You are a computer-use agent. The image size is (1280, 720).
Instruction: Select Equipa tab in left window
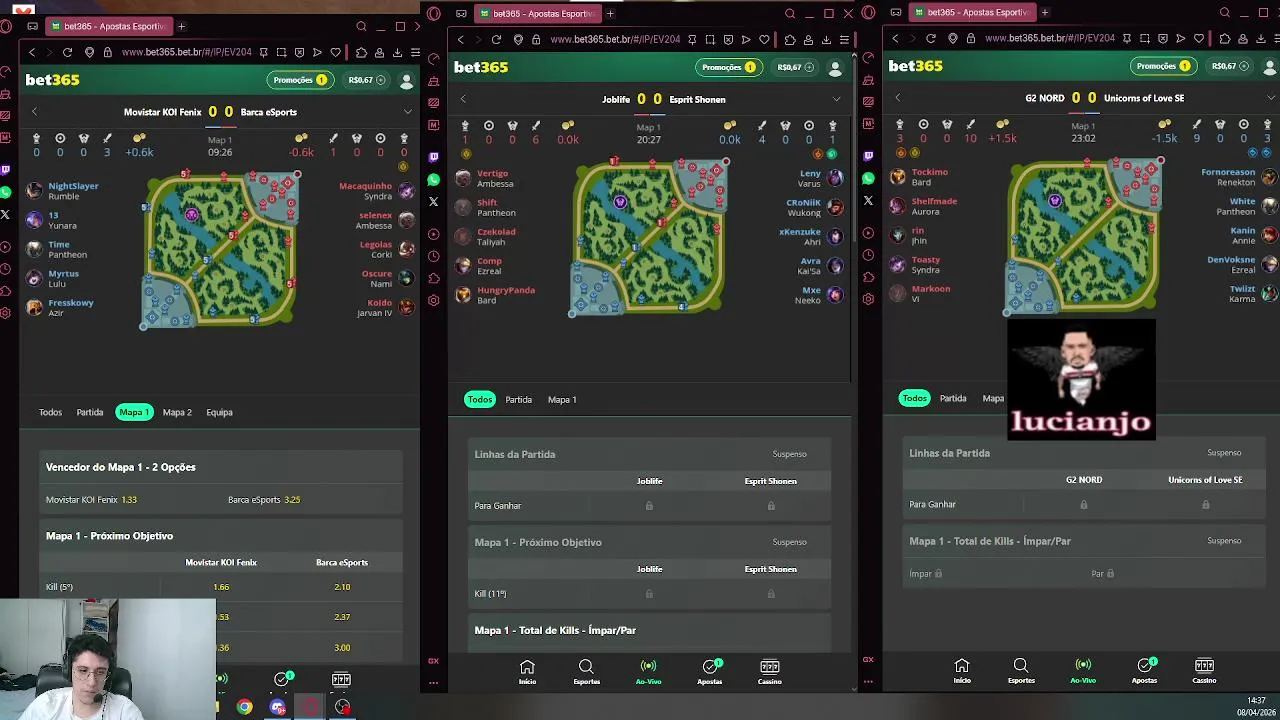point(219,412)
